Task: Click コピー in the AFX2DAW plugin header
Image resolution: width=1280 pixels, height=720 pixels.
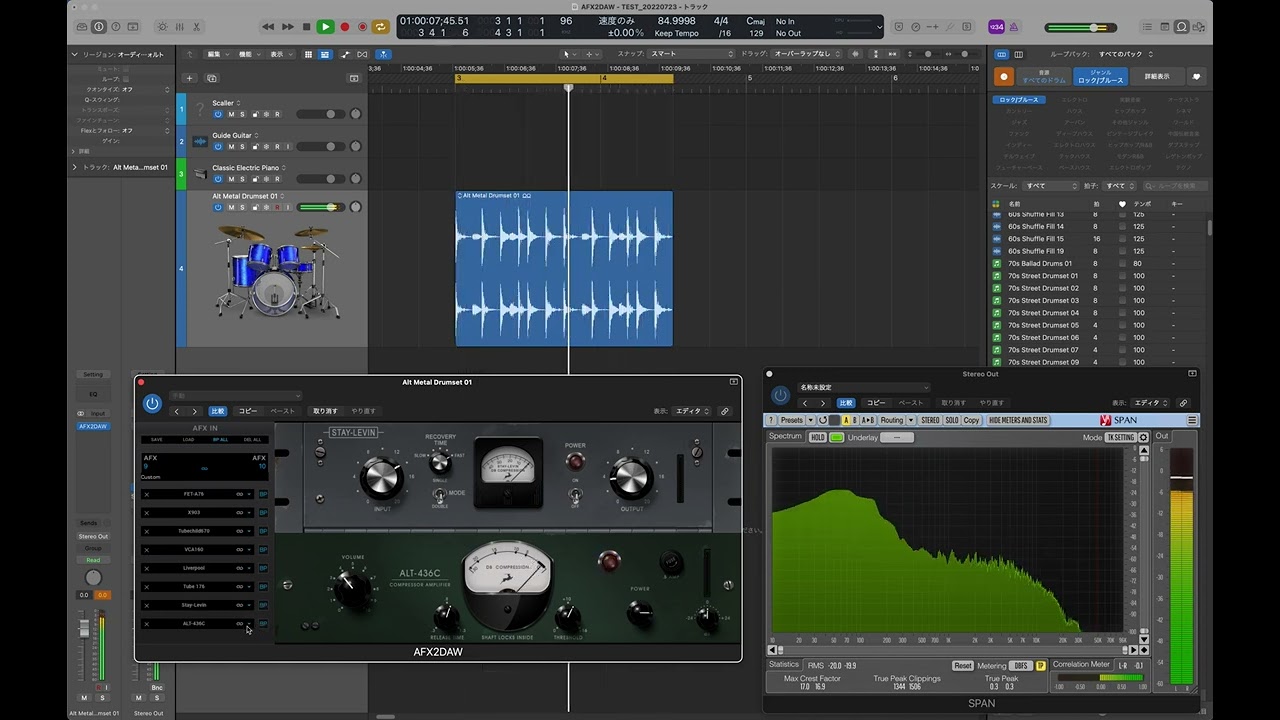Action: pyautogui.click(x=247, y=411)
